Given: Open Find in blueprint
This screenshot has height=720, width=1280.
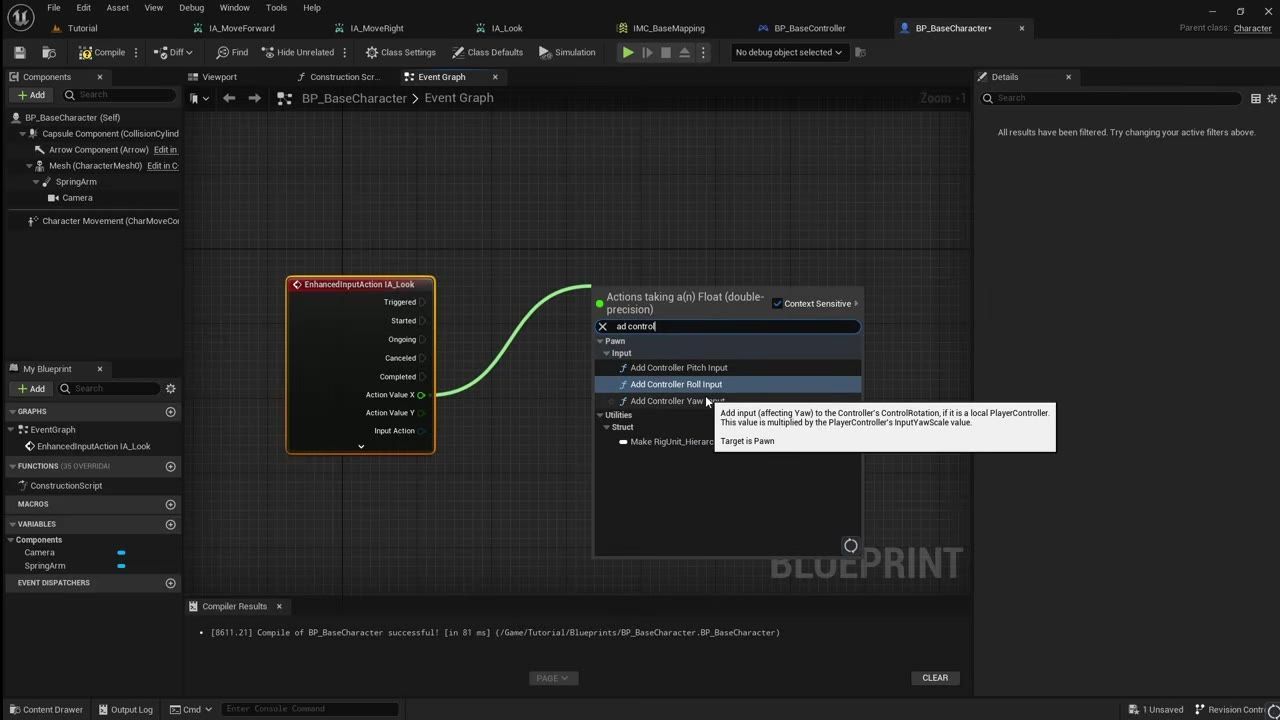Looking at the screenshot, I should tap(232, 52).
